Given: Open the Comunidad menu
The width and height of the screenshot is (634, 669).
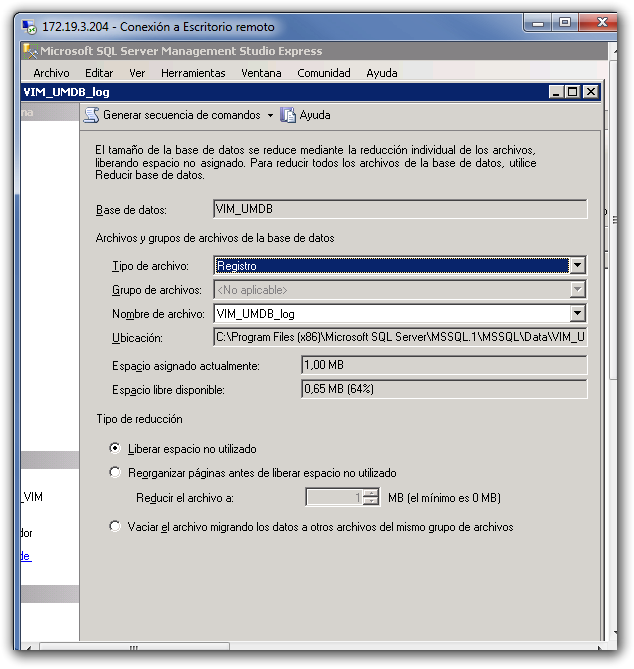Looking at the screenshot, I should [324, 73].
